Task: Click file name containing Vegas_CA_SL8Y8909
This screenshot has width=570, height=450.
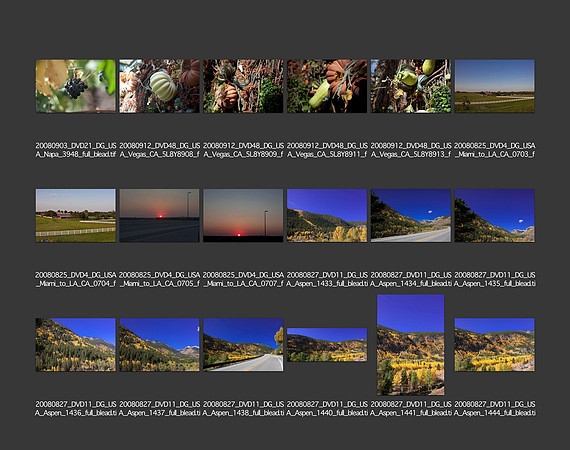Action: pyautogui.click(x=243, y=150)
